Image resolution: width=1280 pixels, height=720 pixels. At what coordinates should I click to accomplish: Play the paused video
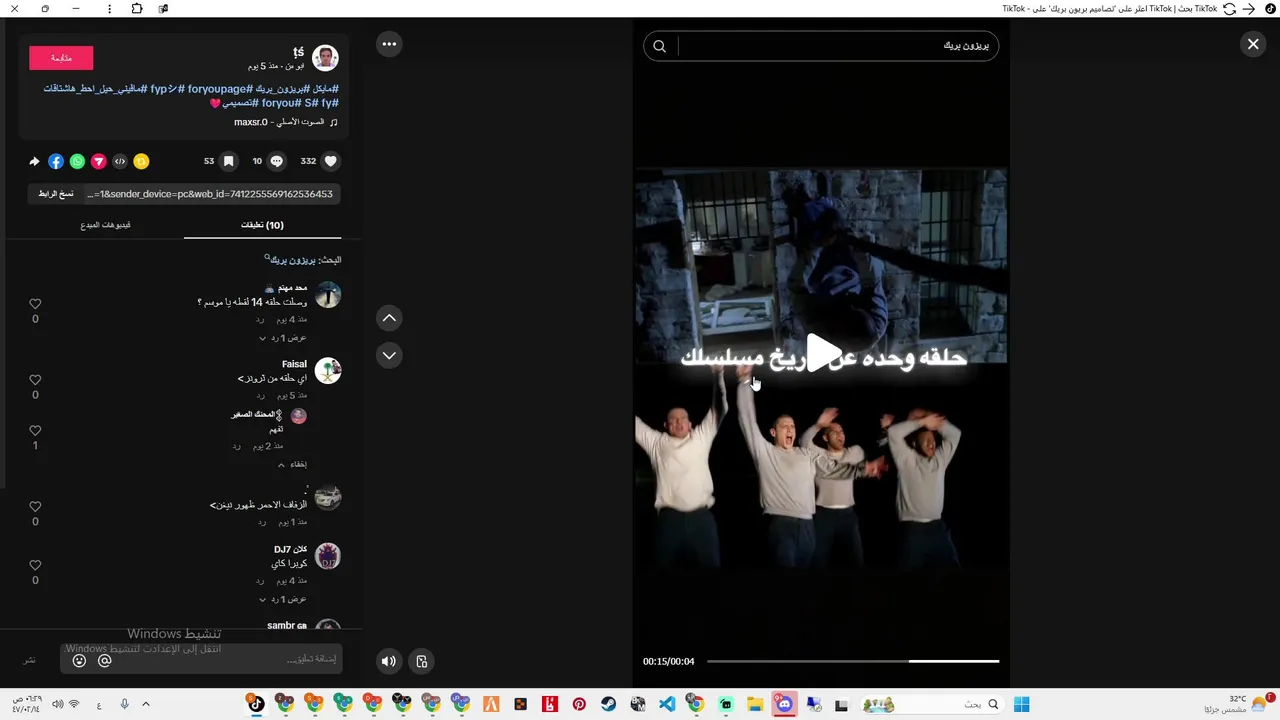[x=822, y=354]
